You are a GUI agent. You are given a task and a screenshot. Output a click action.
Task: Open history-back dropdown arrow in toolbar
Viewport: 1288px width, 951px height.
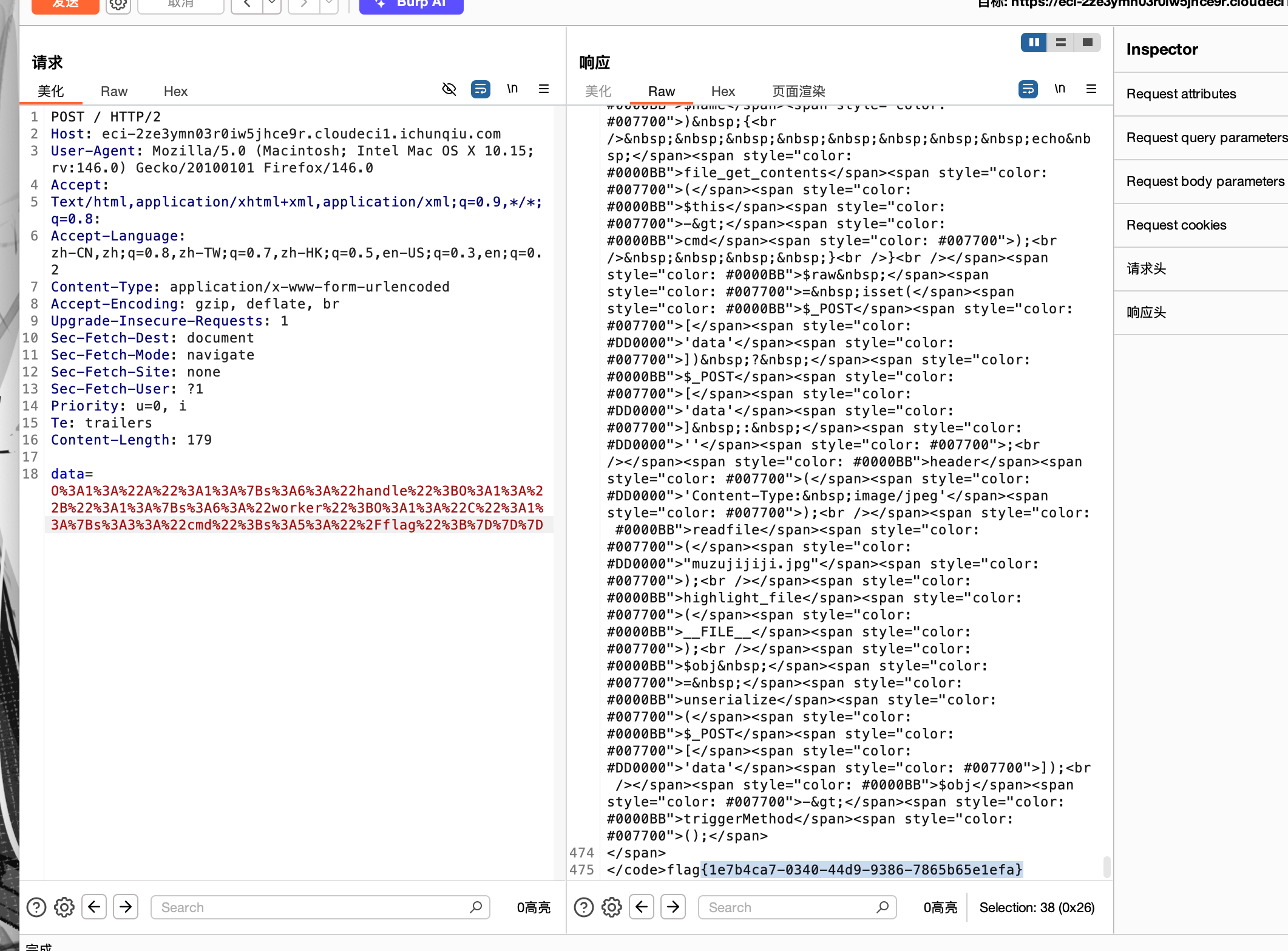point(271,5)
